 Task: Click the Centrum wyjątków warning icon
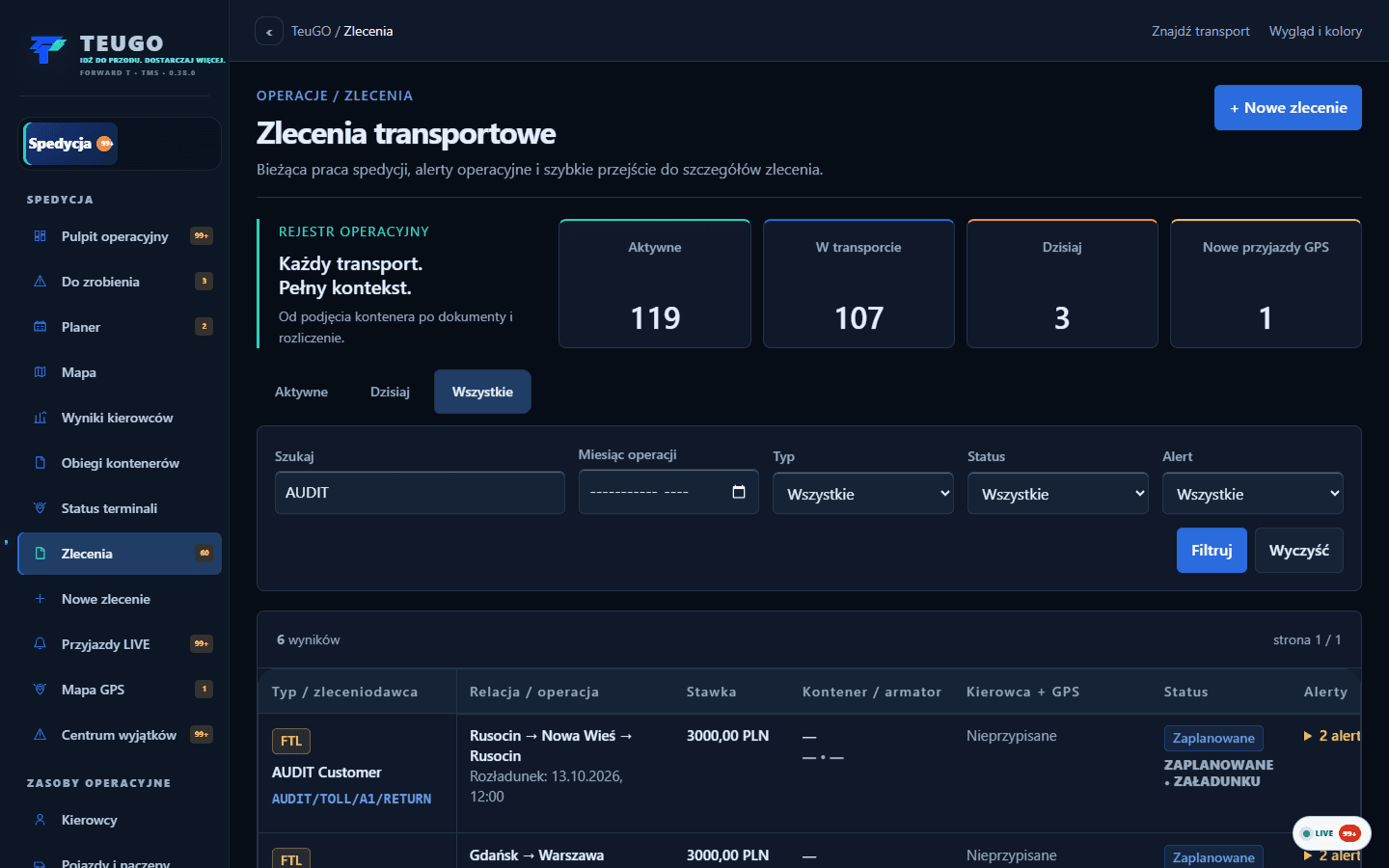pyautogui.click(x=40, y=735)
